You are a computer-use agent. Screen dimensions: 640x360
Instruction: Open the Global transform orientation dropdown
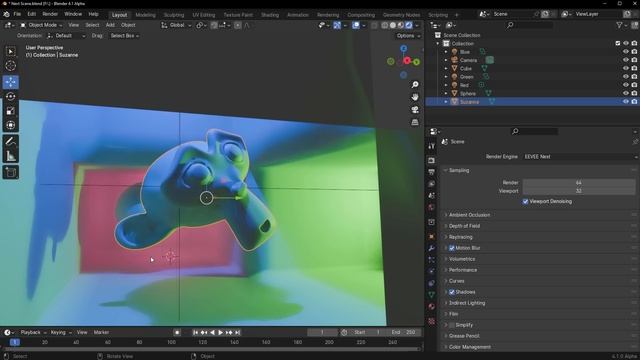point(176,25)
